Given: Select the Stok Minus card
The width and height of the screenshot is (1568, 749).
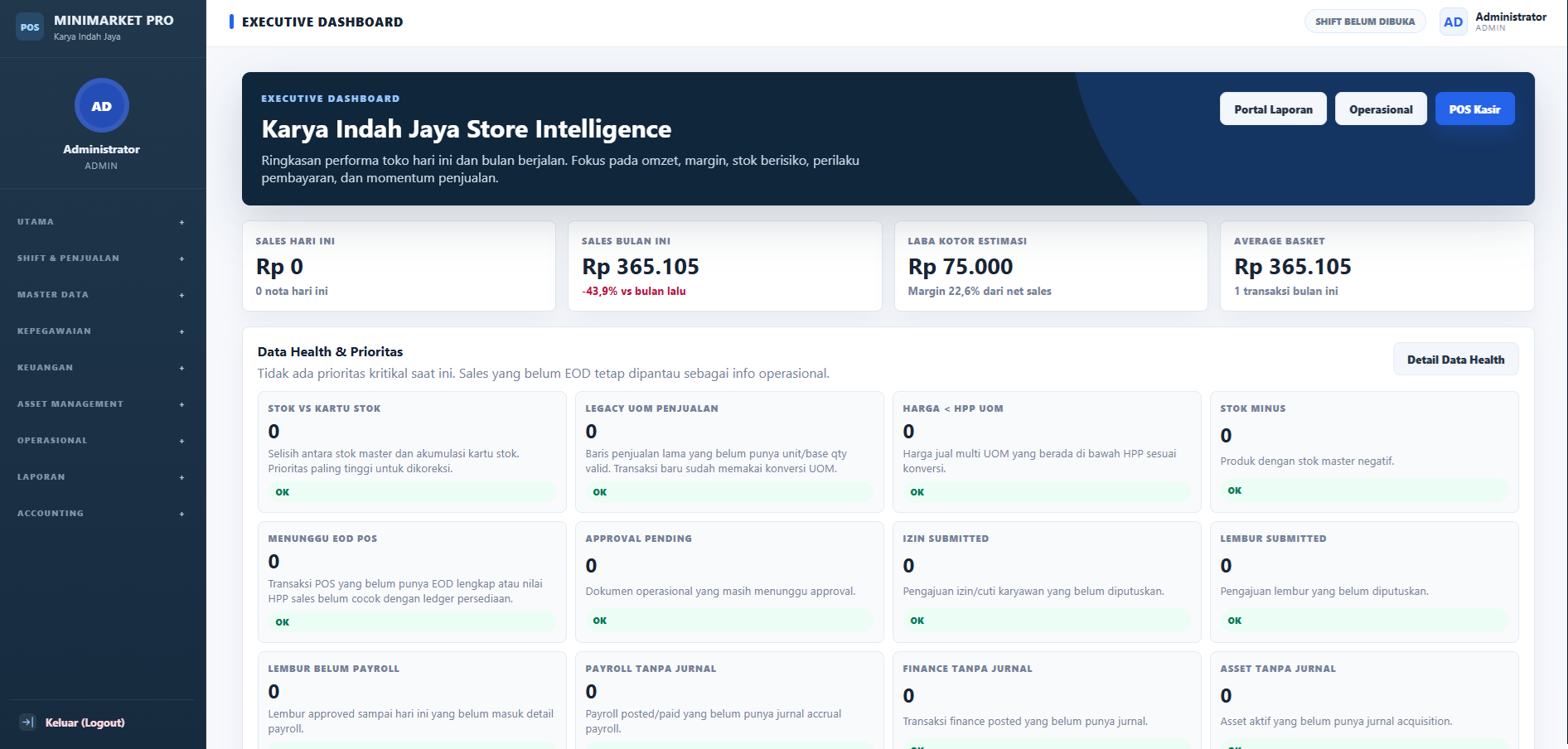Looking at the screenshot, I should click(1364, 452).
